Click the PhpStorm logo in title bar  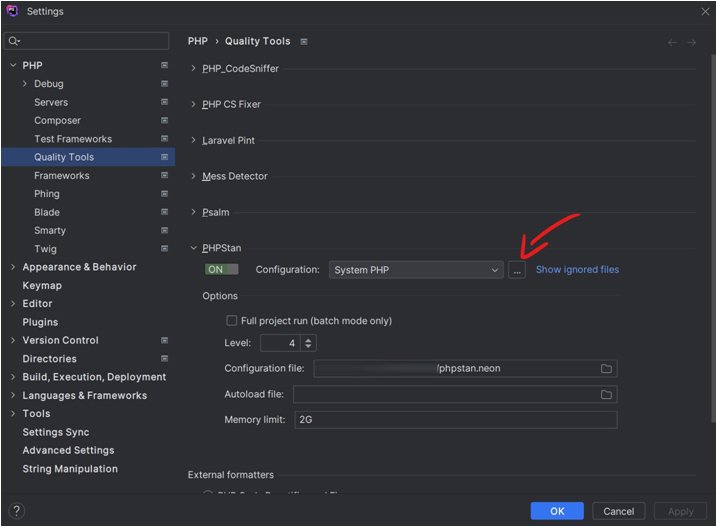pos(12,11)
